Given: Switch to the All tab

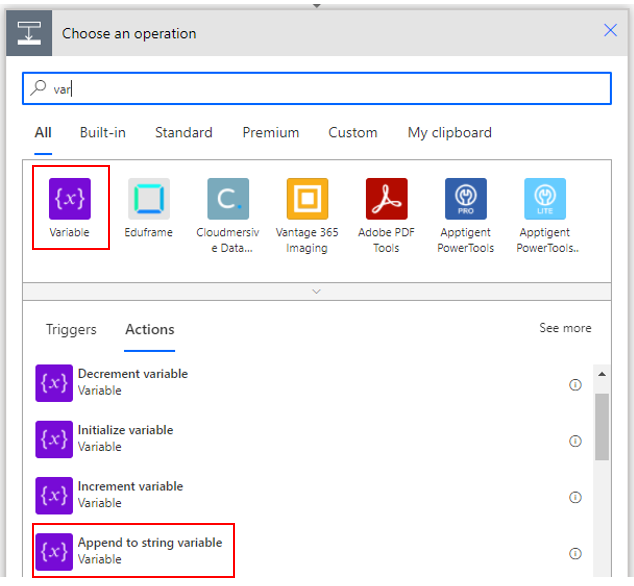Looking at the screenshot, I should (x=43, y=133).
